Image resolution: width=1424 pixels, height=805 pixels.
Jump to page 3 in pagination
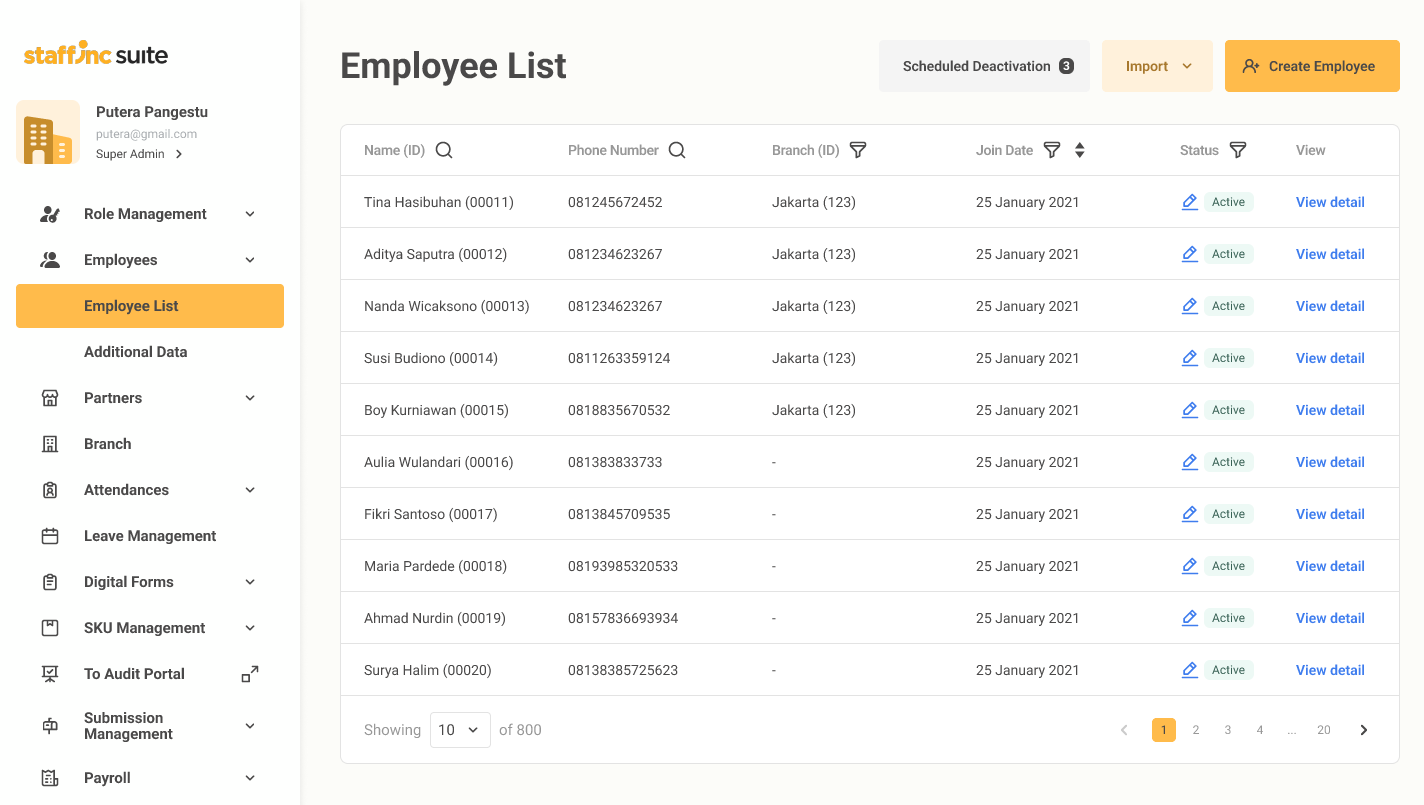tap(1228, 730)
